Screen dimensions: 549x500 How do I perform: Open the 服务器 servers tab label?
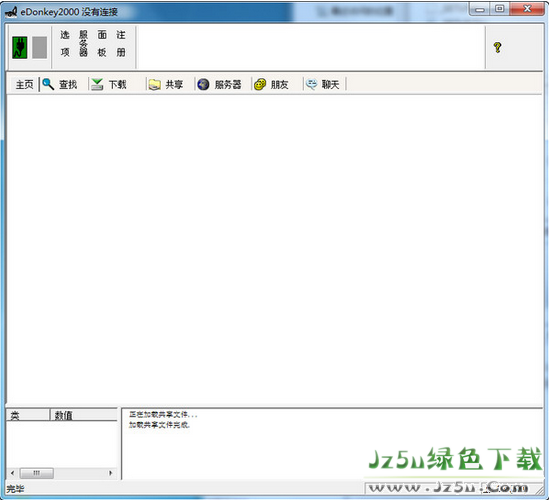tap(228, 84)
